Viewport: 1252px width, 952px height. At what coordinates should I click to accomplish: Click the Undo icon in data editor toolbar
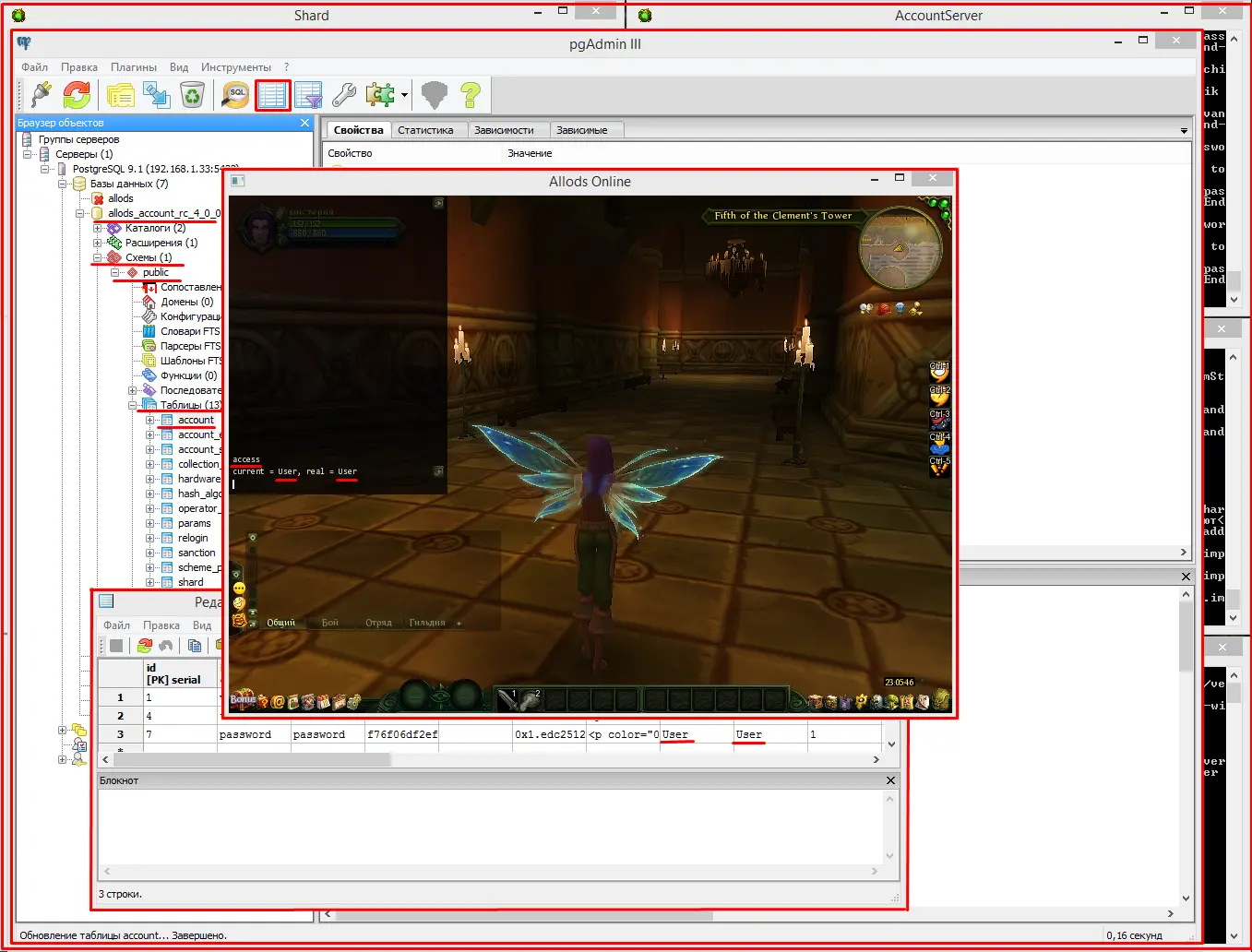point(166,646)
